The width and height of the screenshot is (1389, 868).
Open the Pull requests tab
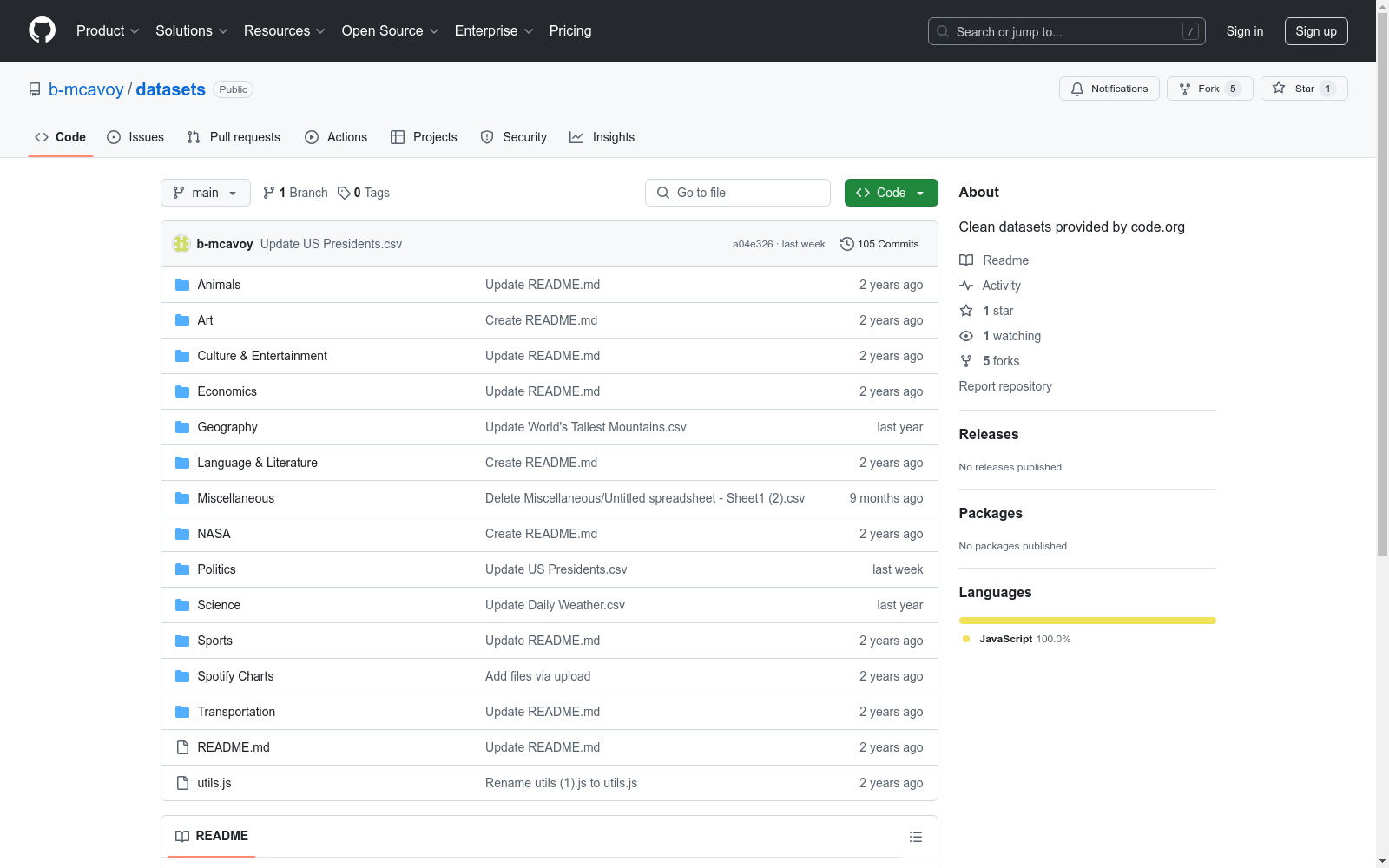tap(234, 137)
